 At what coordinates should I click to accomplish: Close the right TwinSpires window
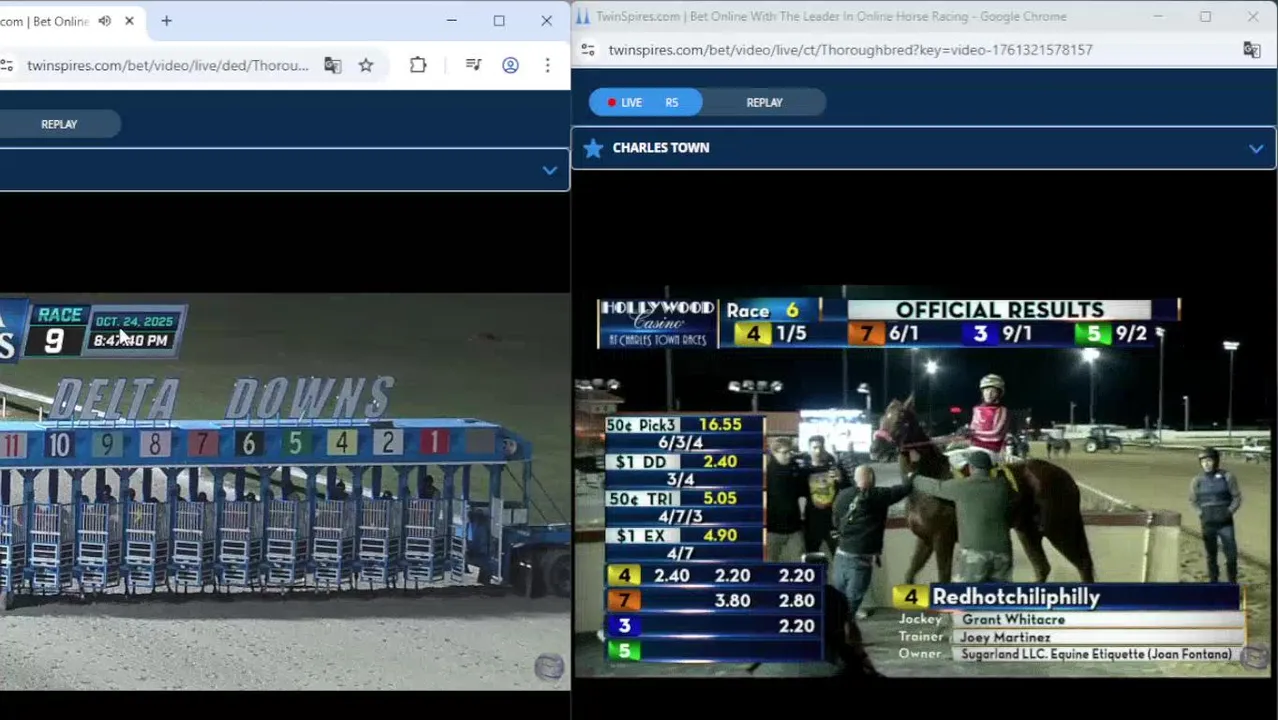[1252, 16]
